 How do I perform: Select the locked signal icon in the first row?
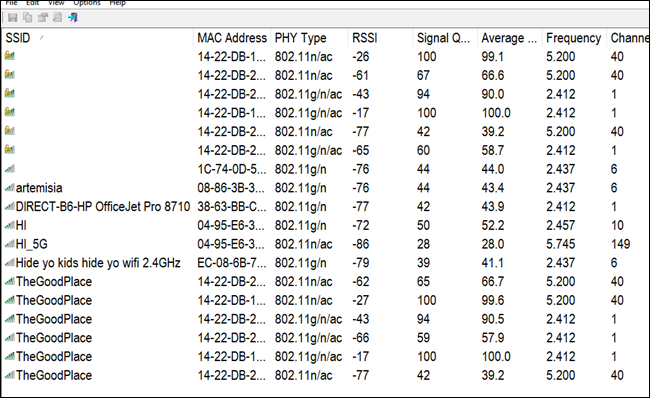(10, 56)
